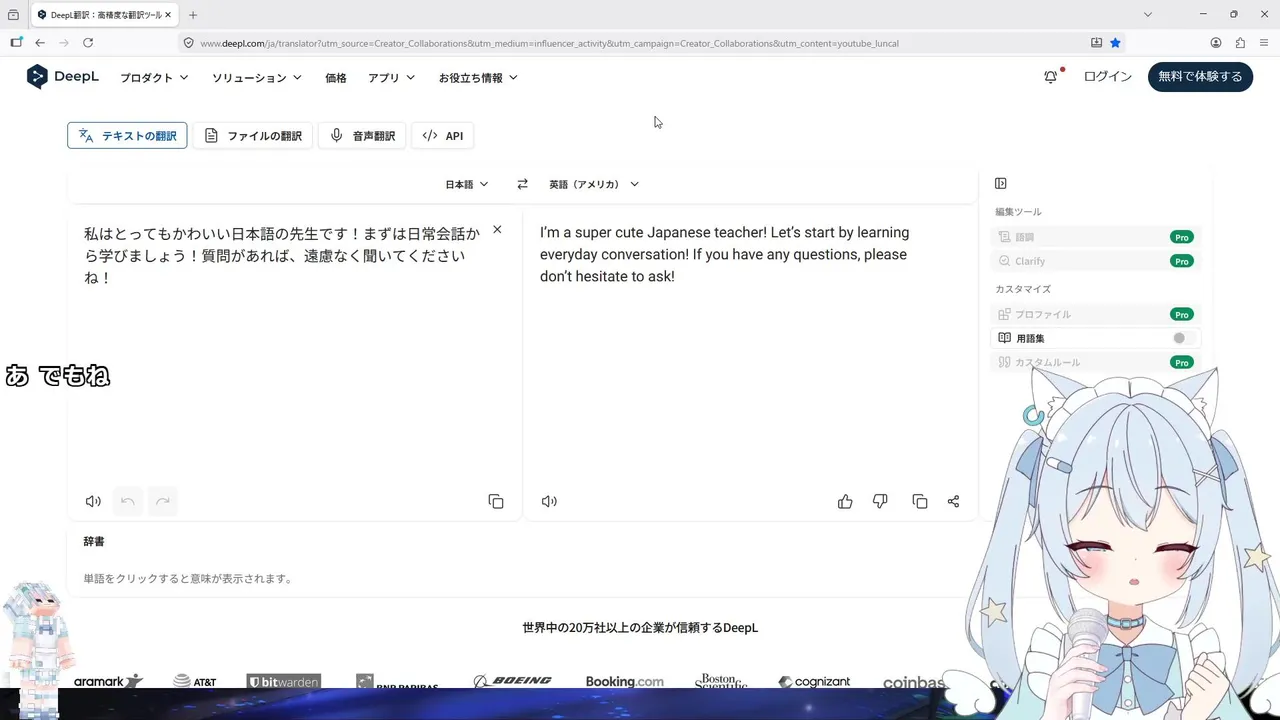Select the 語調 Pro tool

click(x=1095, y=237)
